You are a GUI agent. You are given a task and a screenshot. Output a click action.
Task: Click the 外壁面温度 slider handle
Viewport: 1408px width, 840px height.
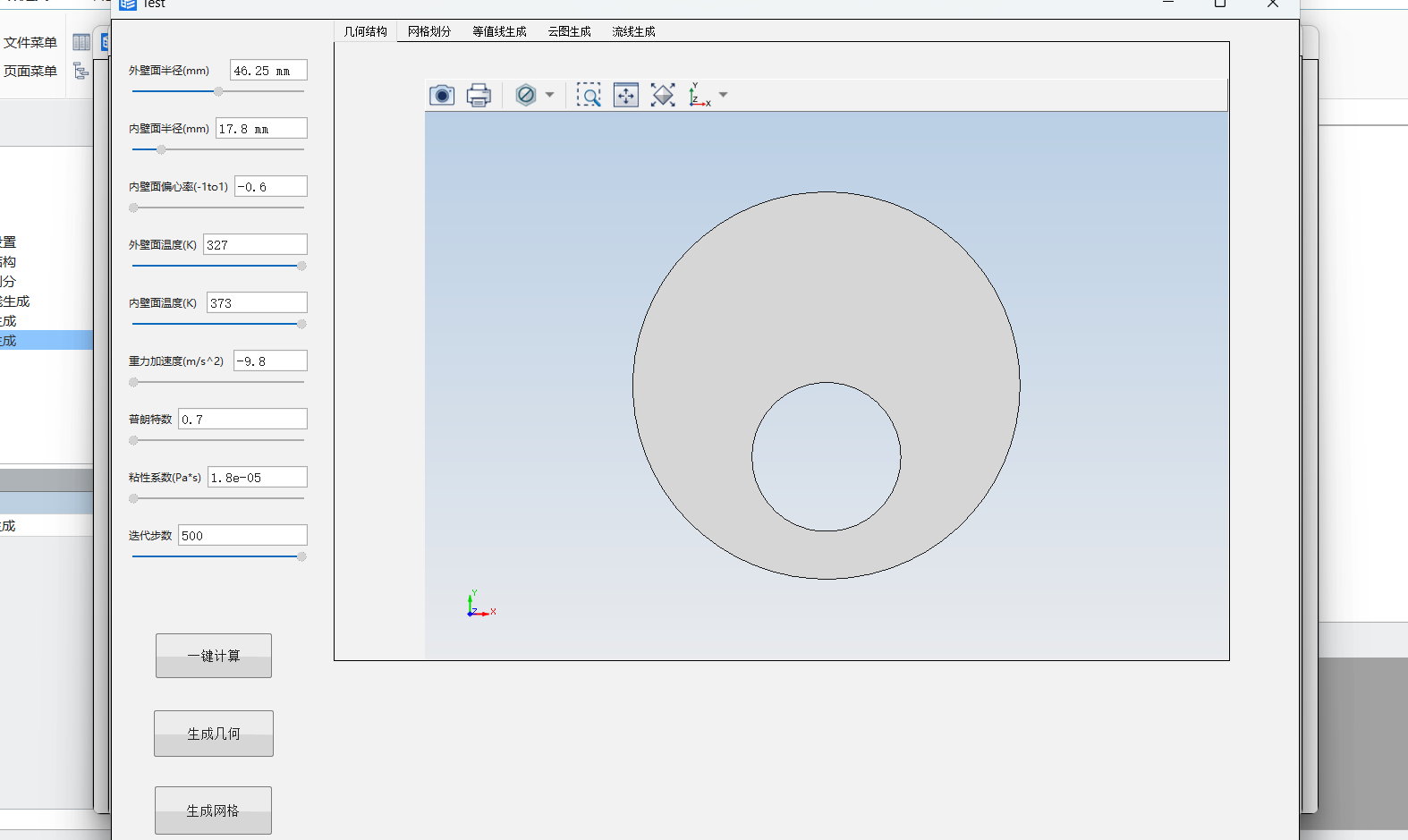pos(301,266)
